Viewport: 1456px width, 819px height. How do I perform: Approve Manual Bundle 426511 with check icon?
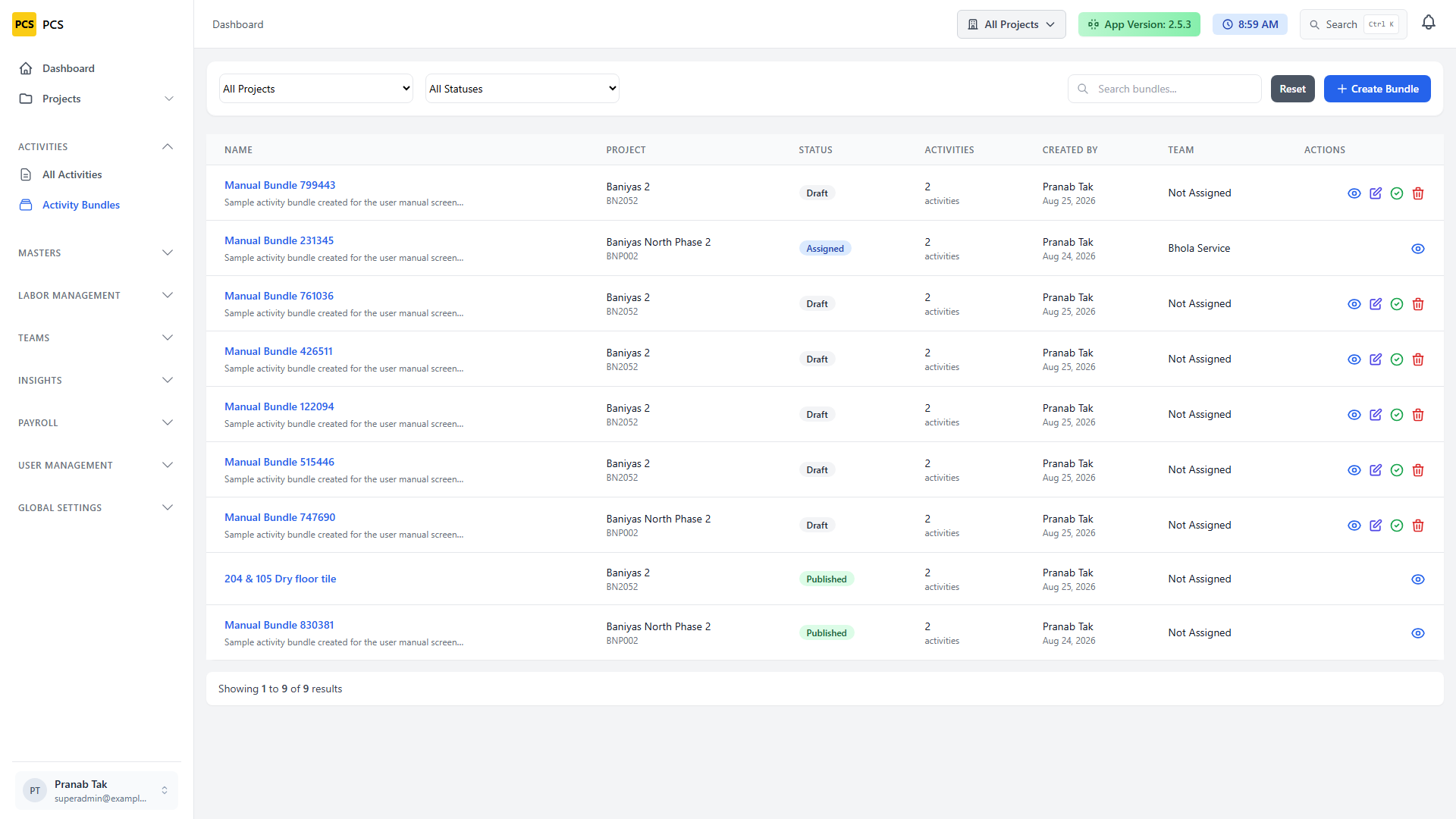(1397, 359)
